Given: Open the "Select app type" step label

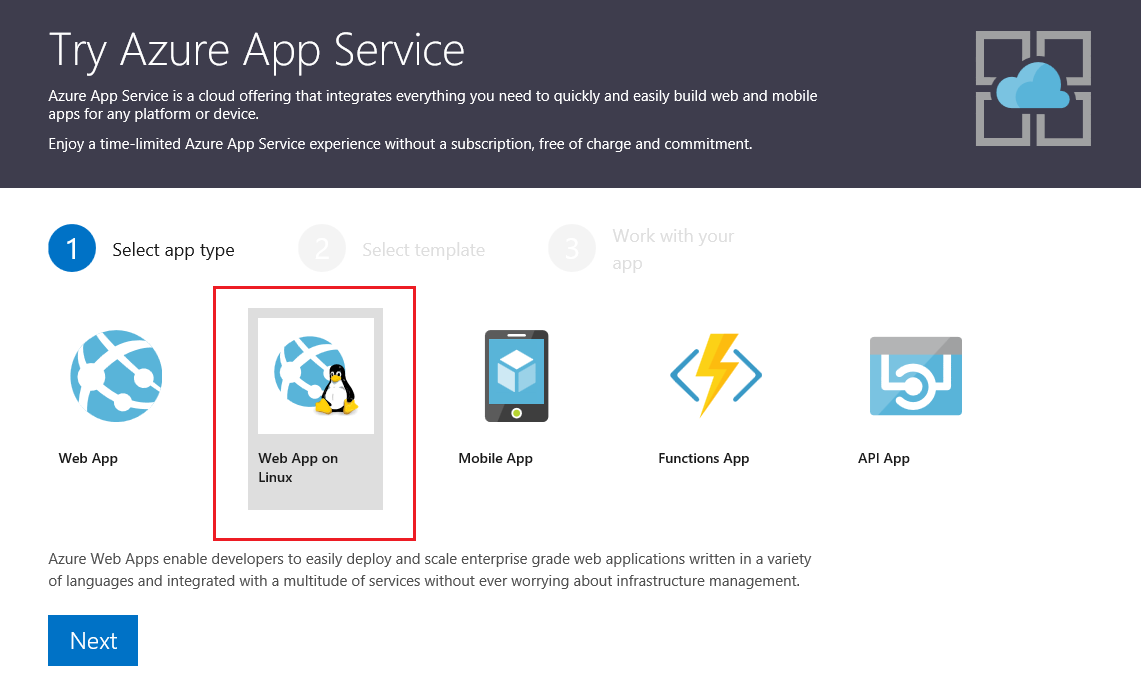Looking at the screenshot, I should 173,250.
